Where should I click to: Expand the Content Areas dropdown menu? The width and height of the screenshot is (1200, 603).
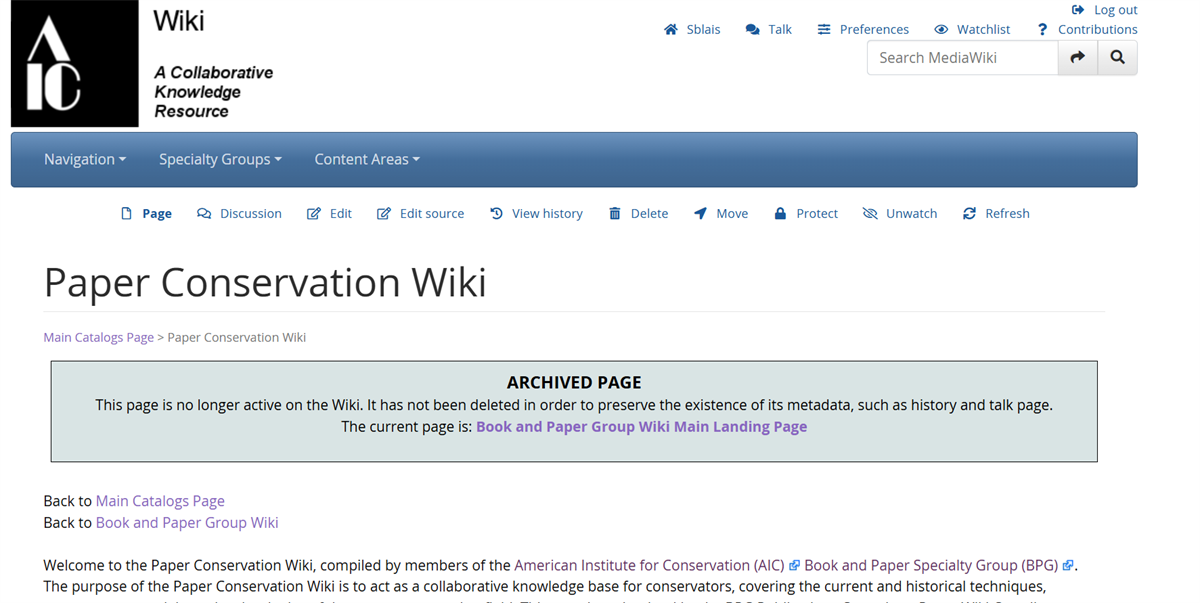(367, 159)
